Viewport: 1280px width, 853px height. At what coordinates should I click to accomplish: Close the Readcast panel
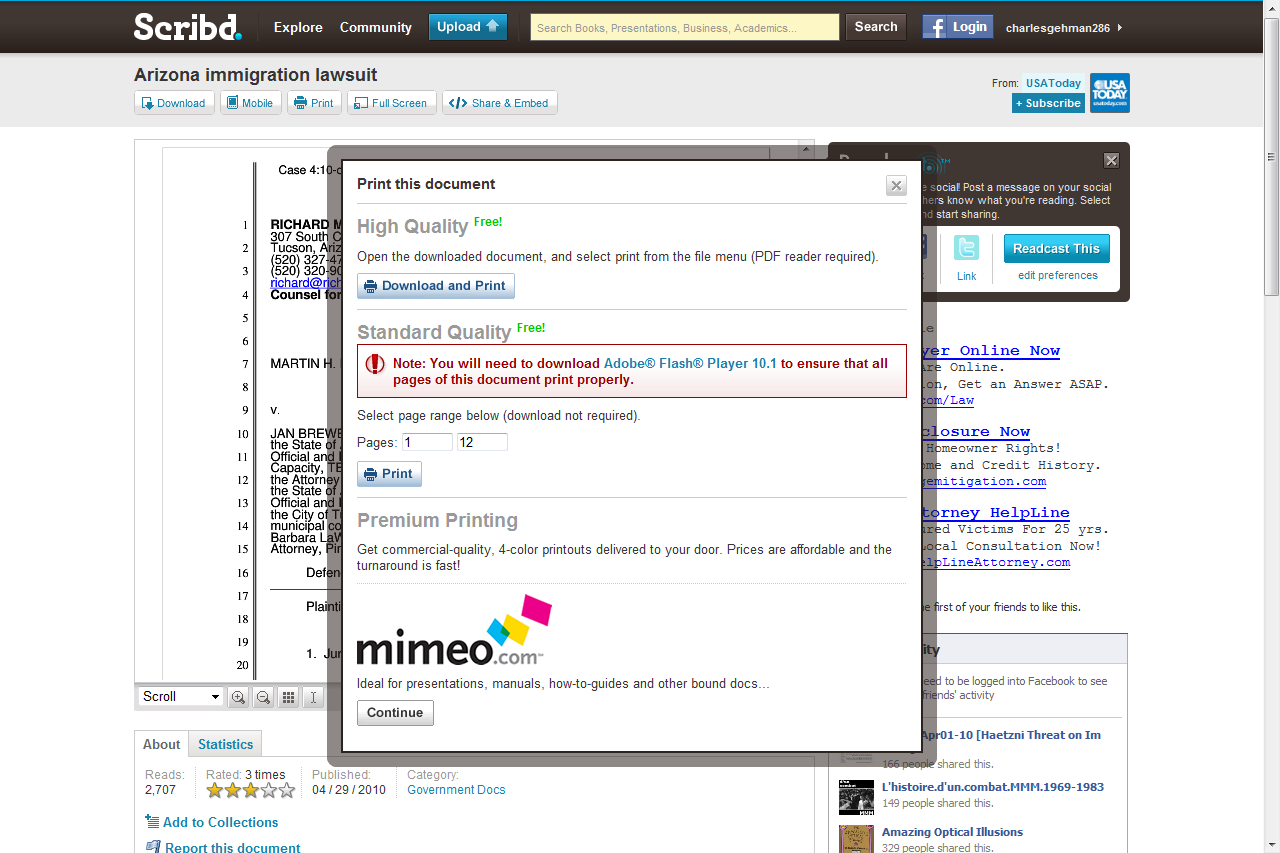(1111, 160)
